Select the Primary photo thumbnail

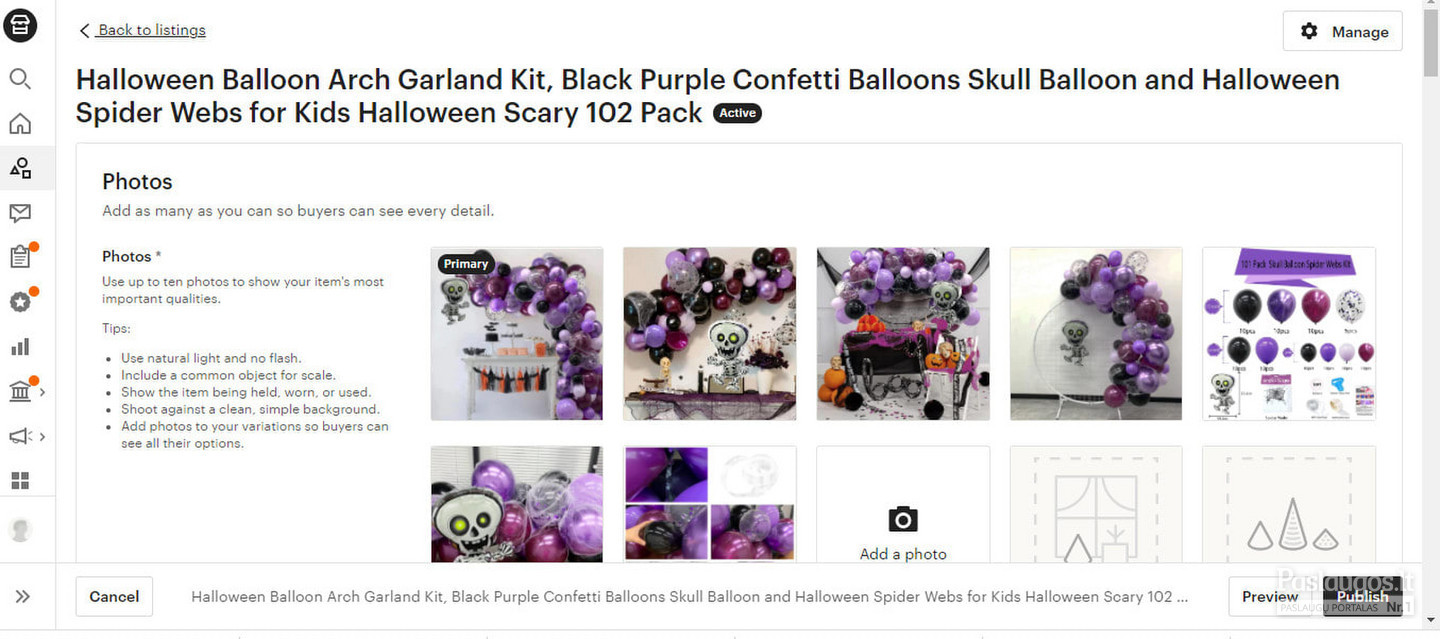pos(517,334)
